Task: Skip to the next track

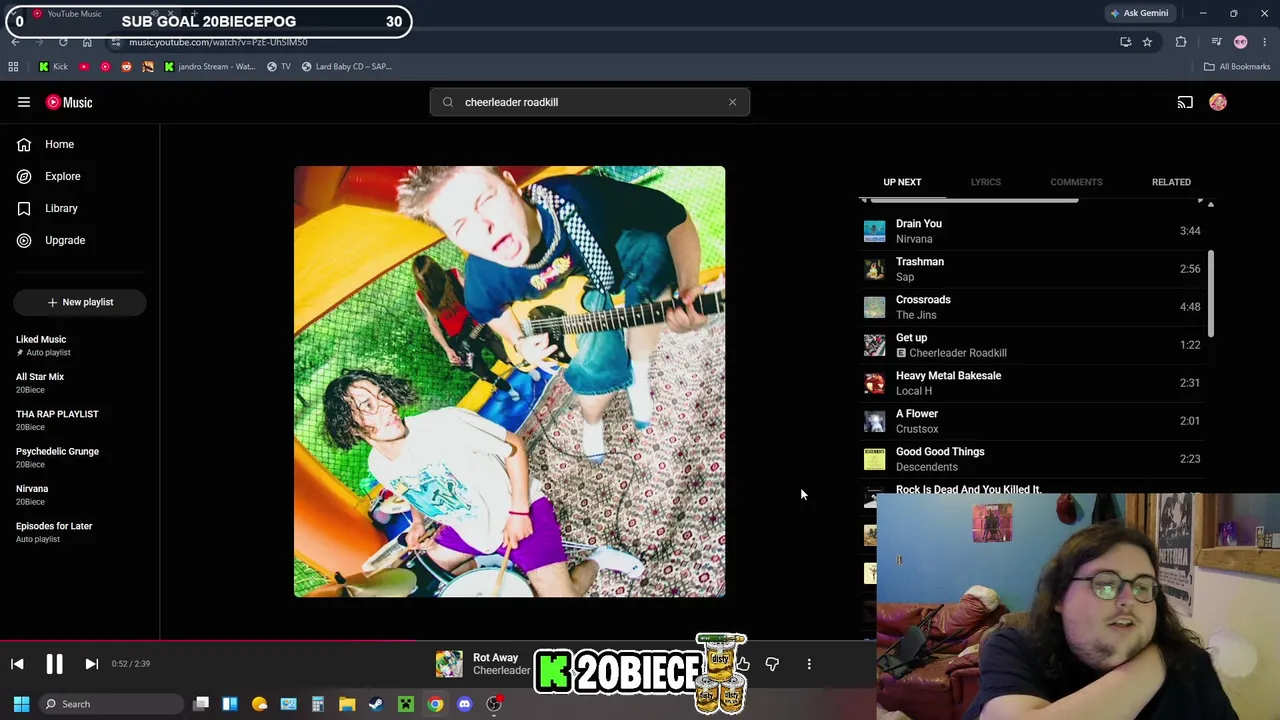Action: pyautogui.click(x=91, y=664)
